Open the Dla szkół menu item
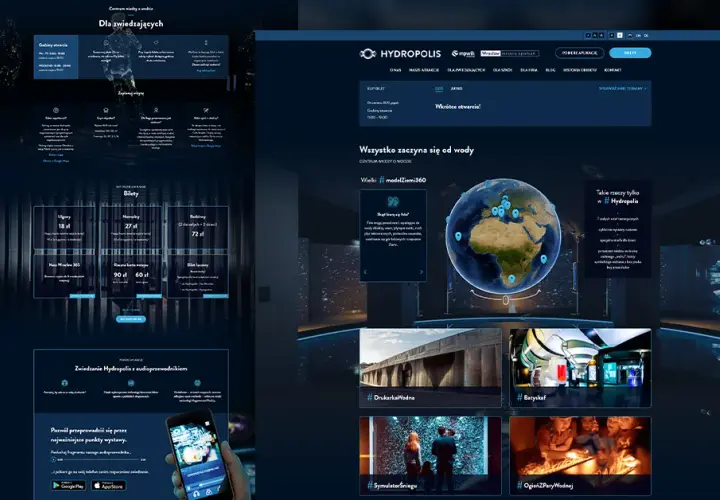Viewport: 720px width, 500px height. pos(502,70)
